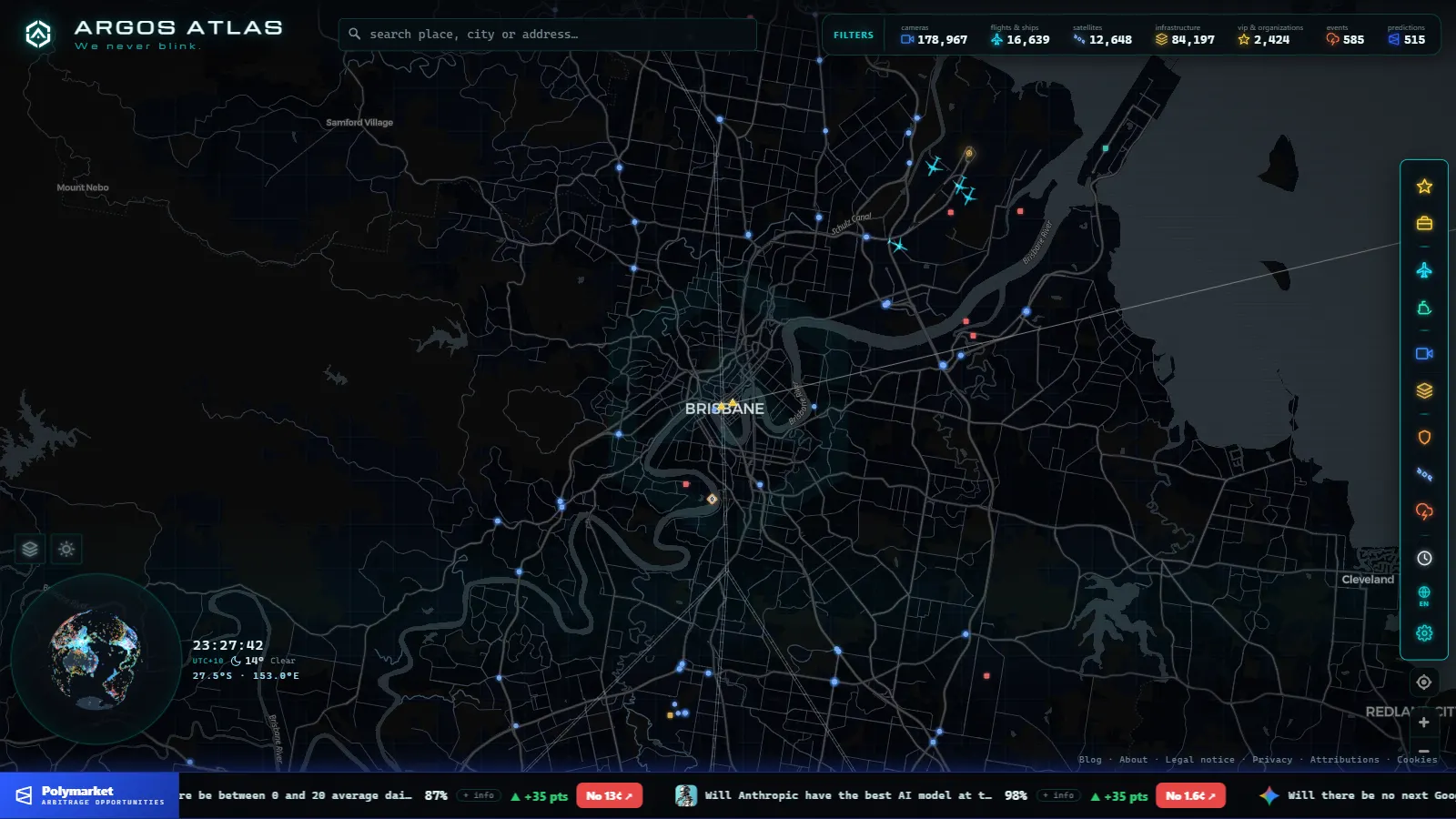The width and height of the screenshot is (1456, 819).
Task: Toggle satellites filter showing 12,648
Action: pos(1102,35)
